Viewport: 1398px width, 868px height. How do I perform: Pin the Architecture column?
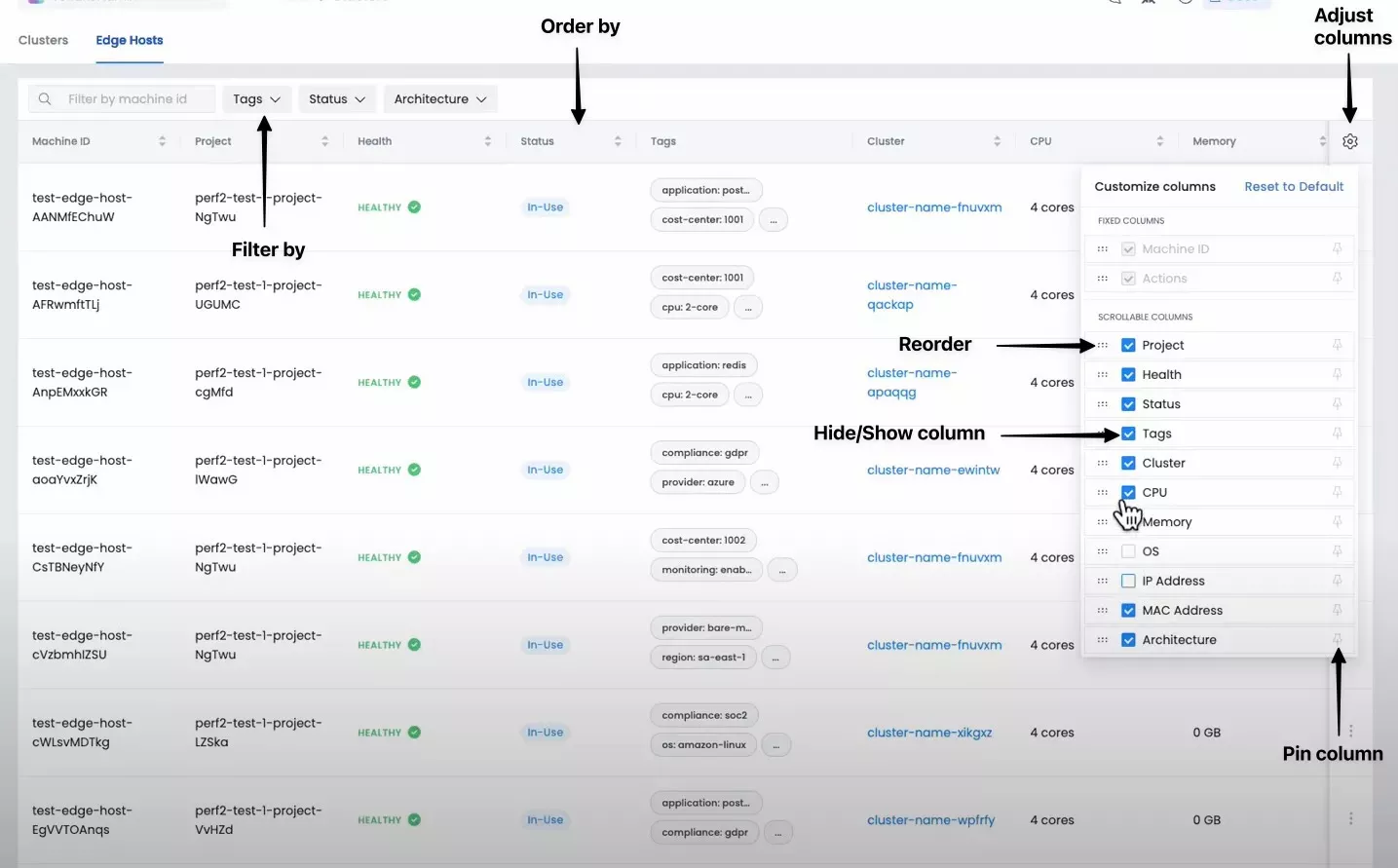point(1337,639)
